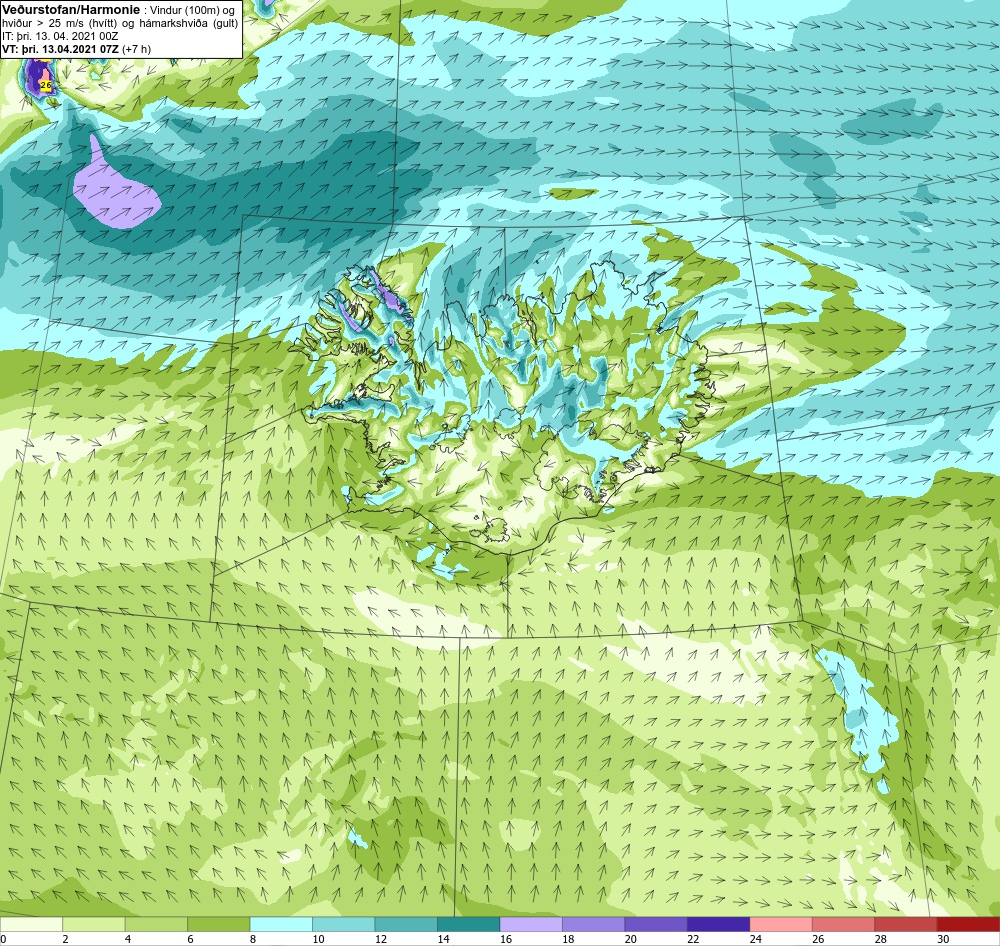This screenshot has width=1000, height=946.
Task: Pick the 10–12 m/s turquoise legend swatch
Action: [344, 924]
